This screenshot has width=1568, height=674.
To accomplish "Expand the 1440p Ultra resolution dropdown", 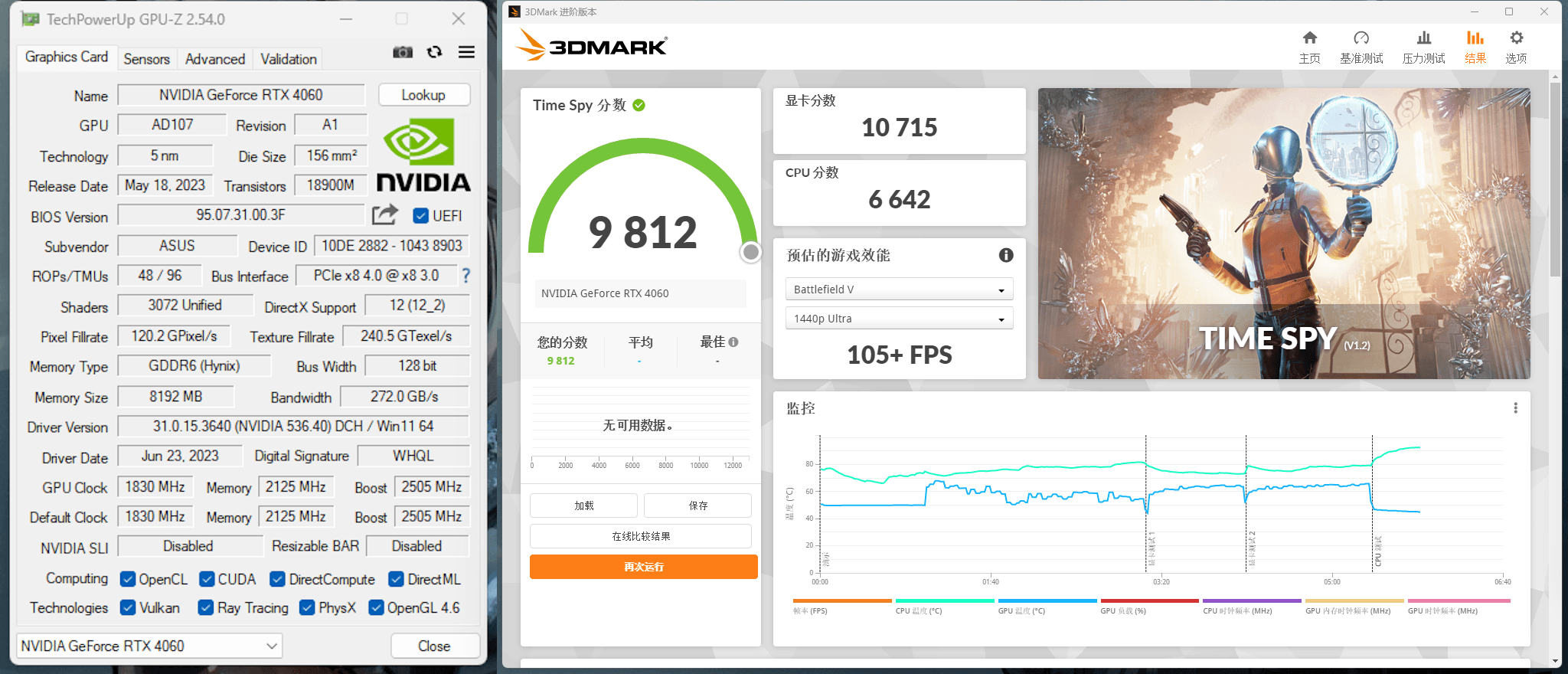I will pyautogui.click(x=899, y=319).
